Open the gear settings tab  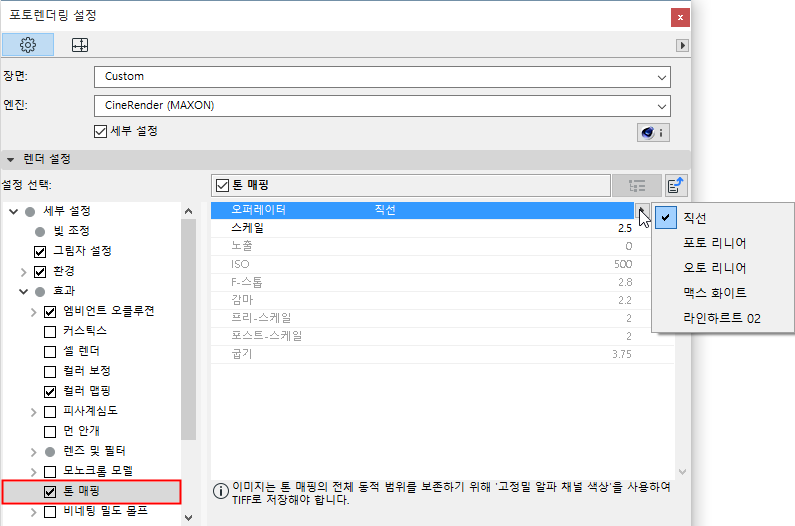28,45
